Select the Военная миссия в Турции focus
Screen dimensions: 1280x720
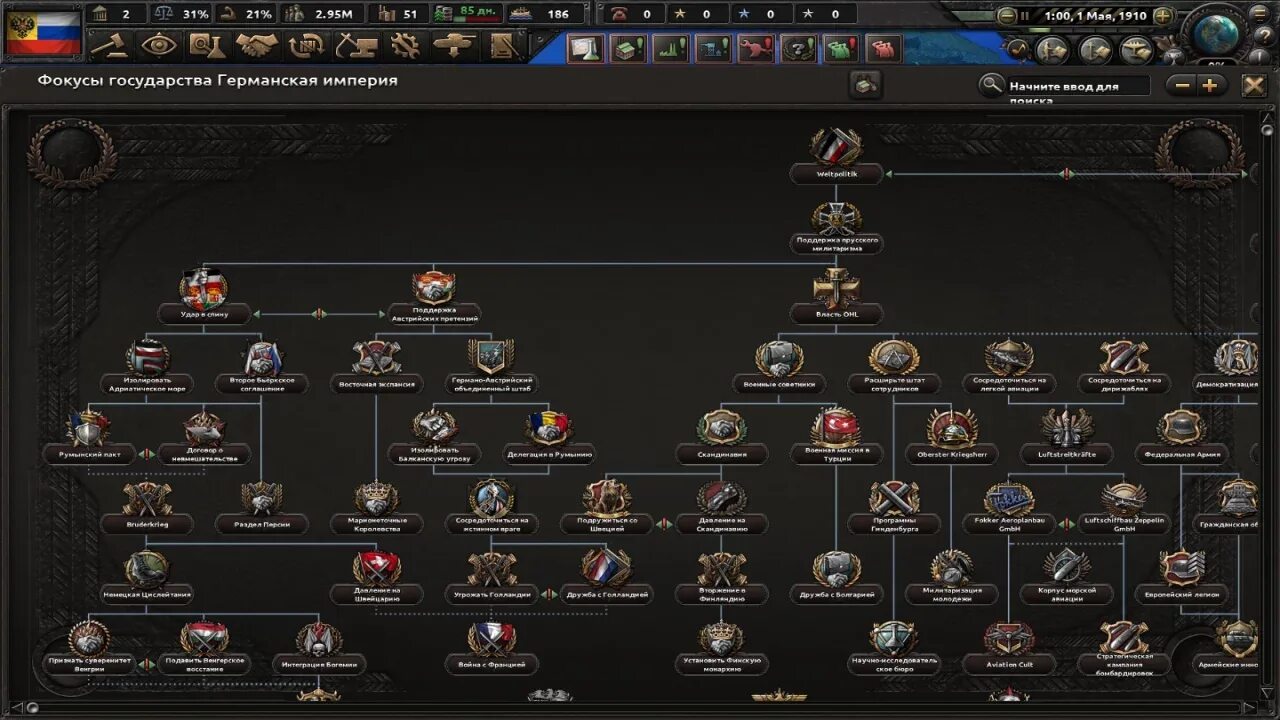coord(836,437)
